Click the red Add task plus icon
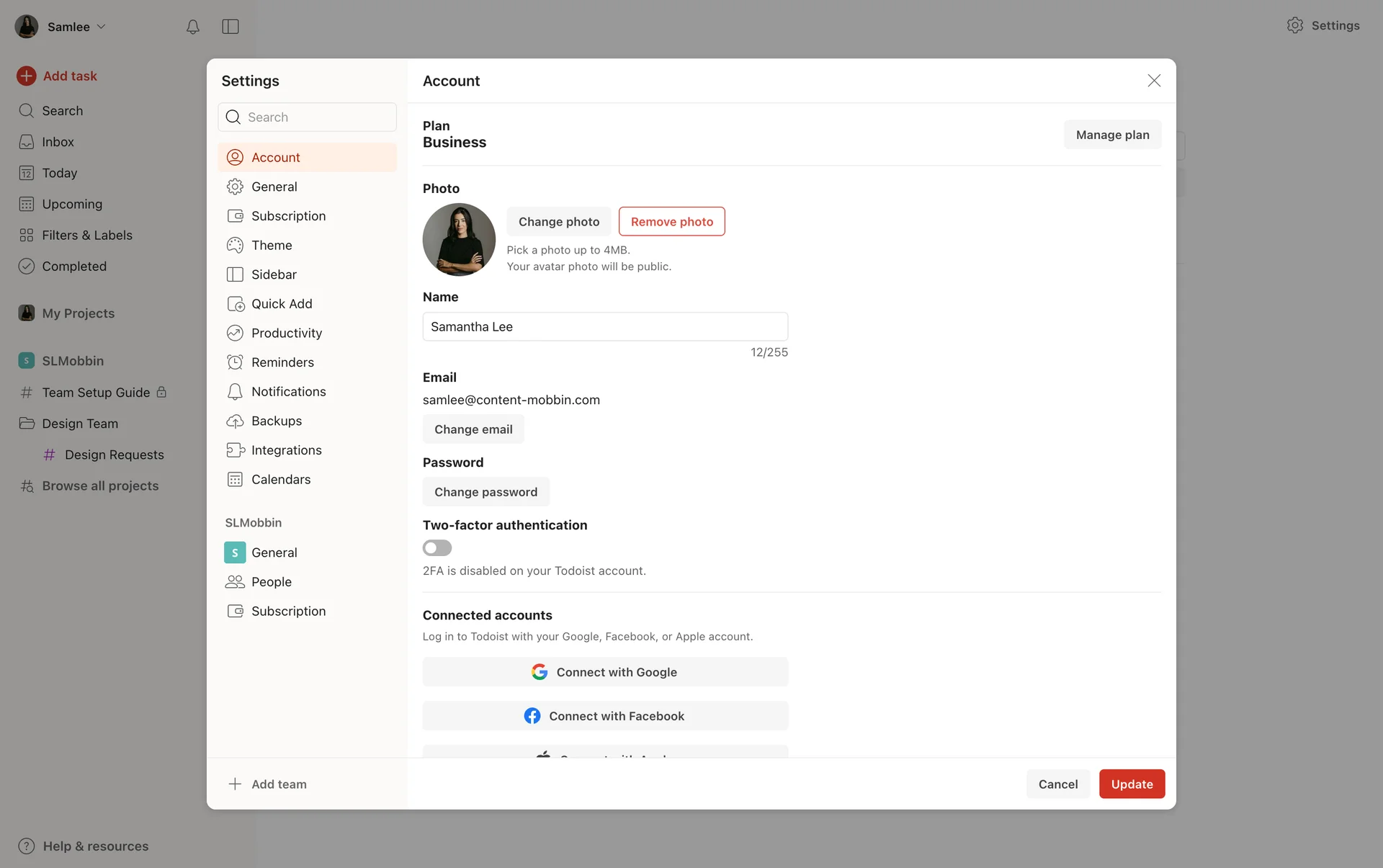This screenshot has width=1383, height=868. tap(27, 76)
